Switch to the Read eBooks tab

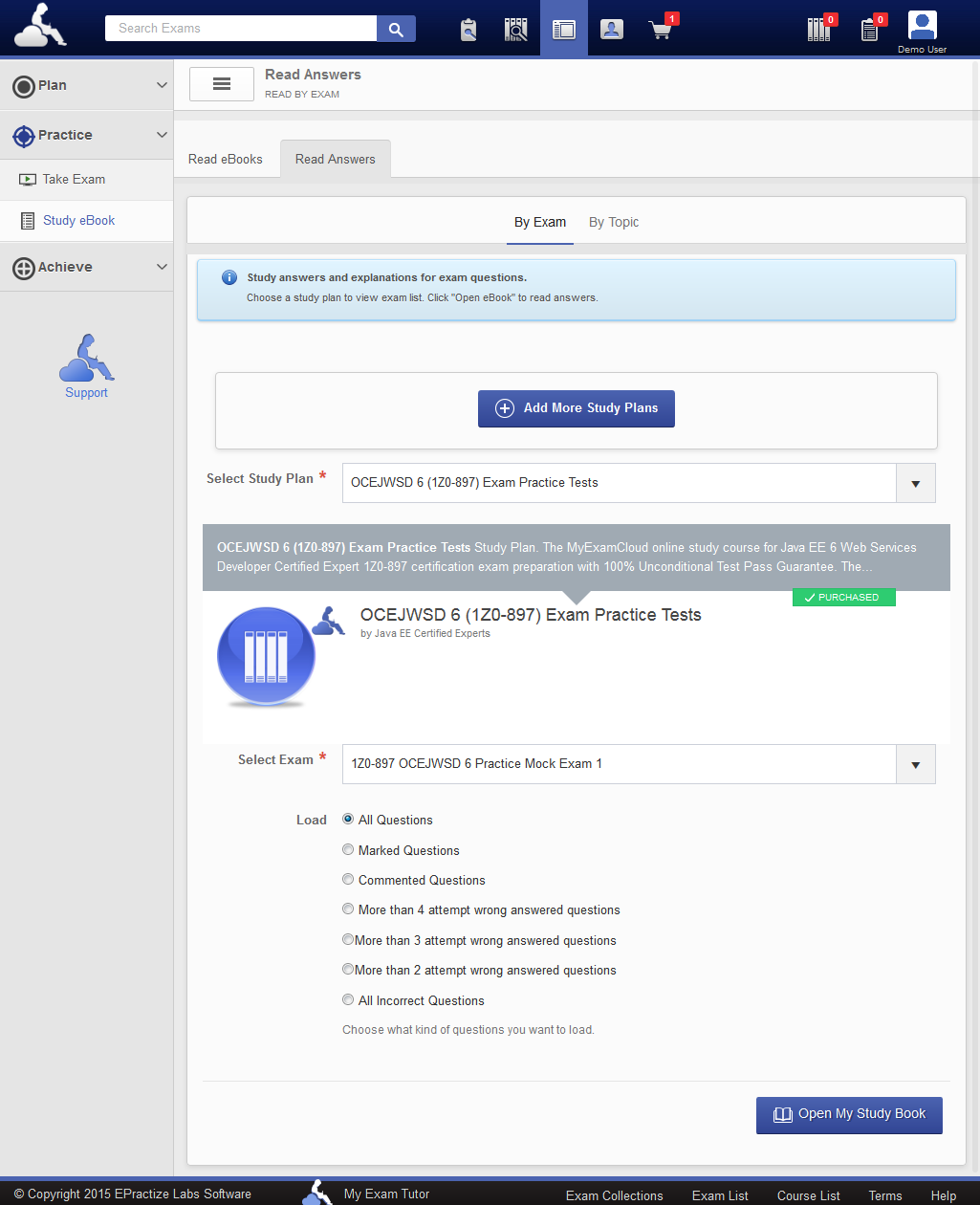coord(226,160)
